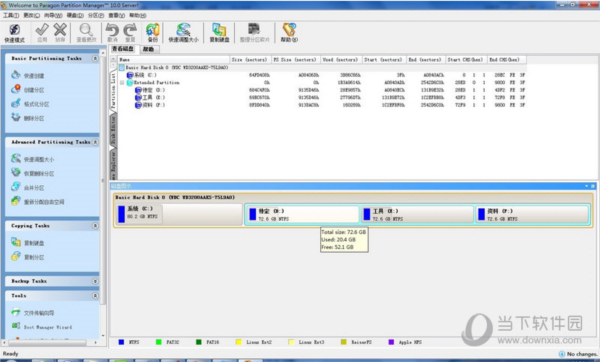The width and height of the screenshot is (600, 362).
Task: Collapse the Tools panel
Action: click(95, 296)
